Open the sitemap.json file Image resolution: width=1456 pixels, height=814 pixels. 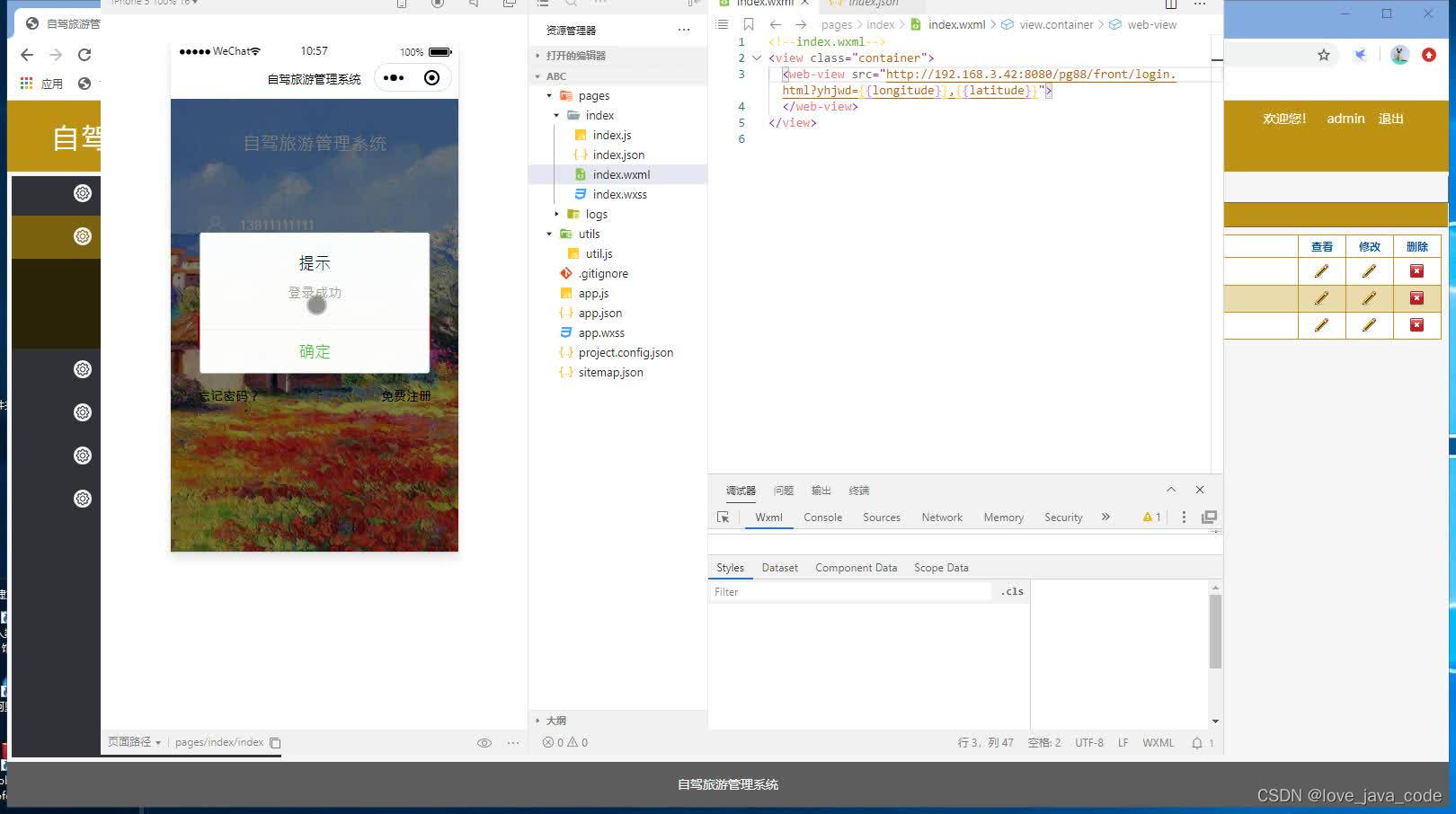(610, 372)
